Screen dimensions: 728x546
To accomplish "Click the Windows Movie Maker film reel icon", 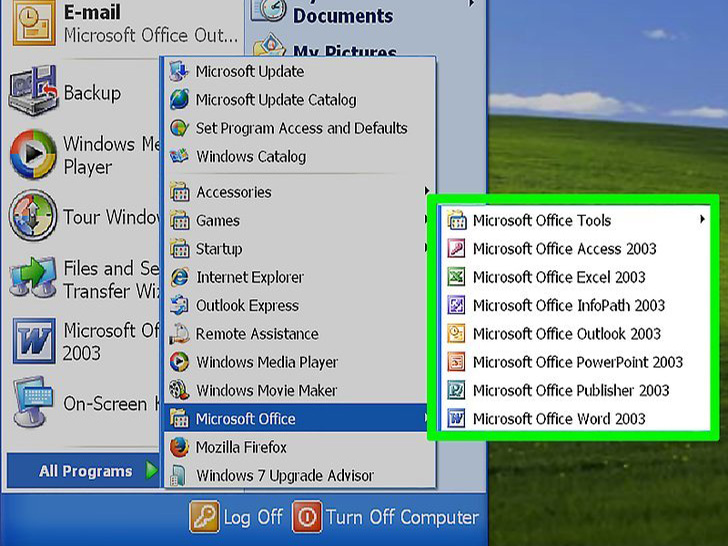I will [179, 390].
